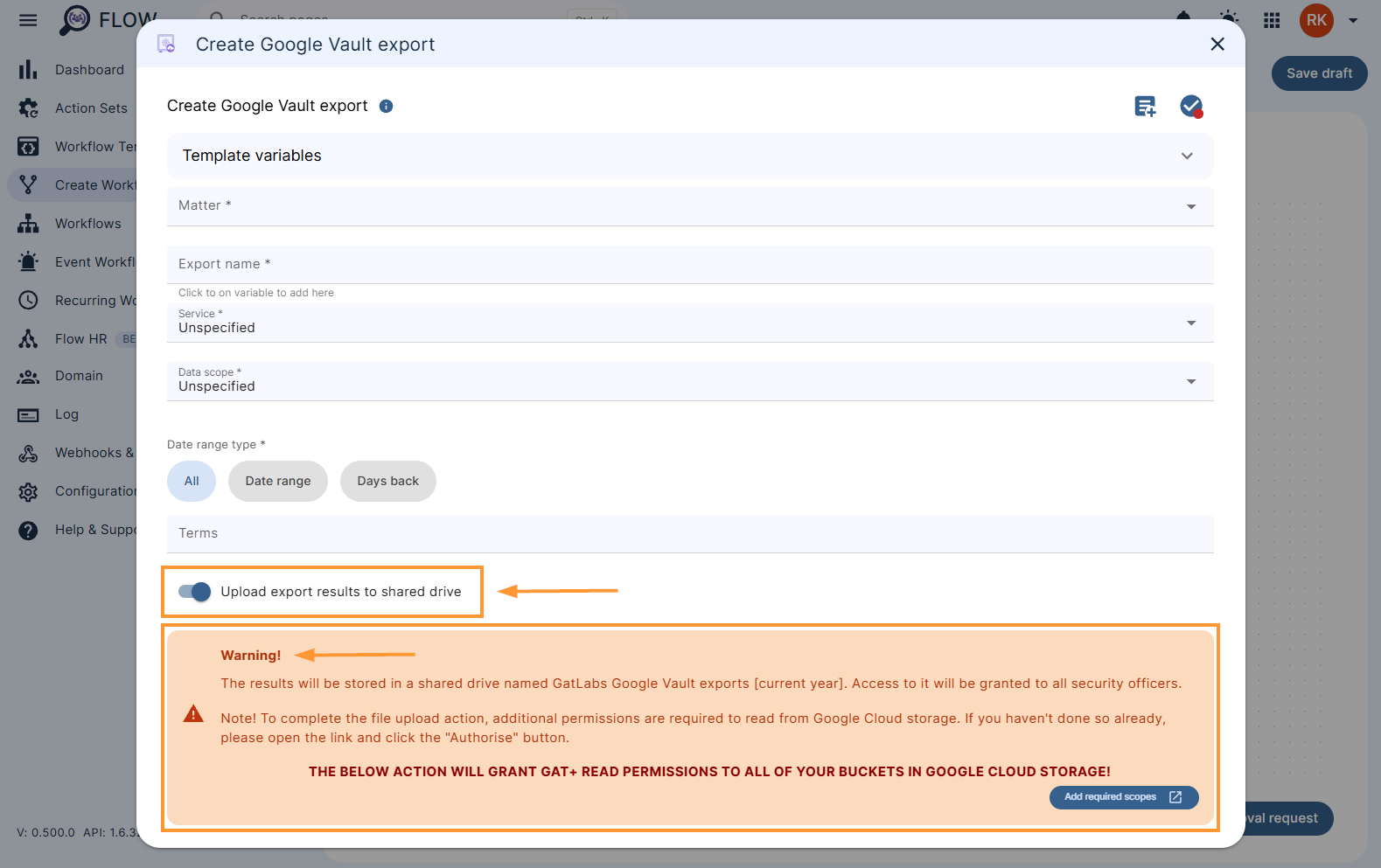Click the Configuration gear icon

[28, 492]
